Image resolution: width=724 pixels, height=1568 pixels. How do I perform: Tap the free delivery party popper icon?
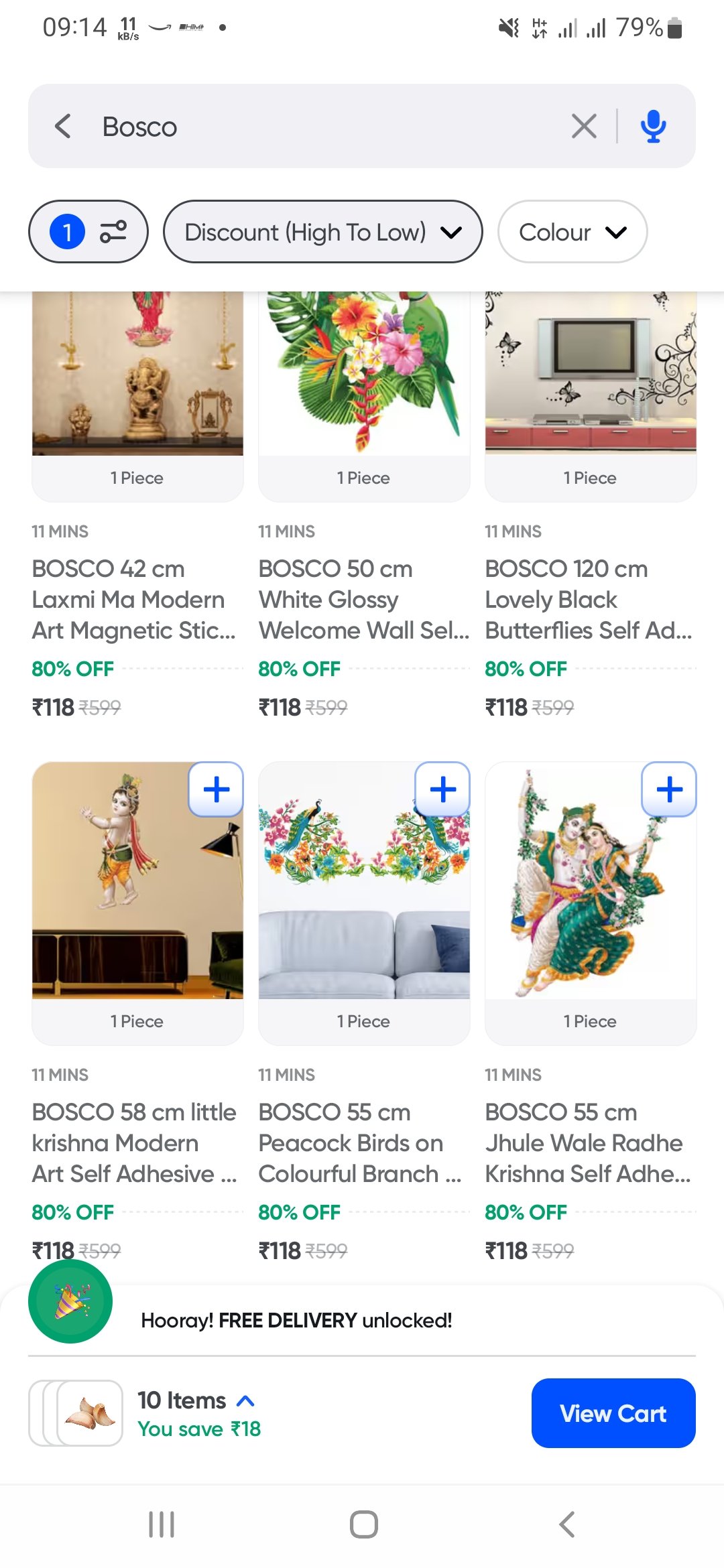click(70, 1301)
